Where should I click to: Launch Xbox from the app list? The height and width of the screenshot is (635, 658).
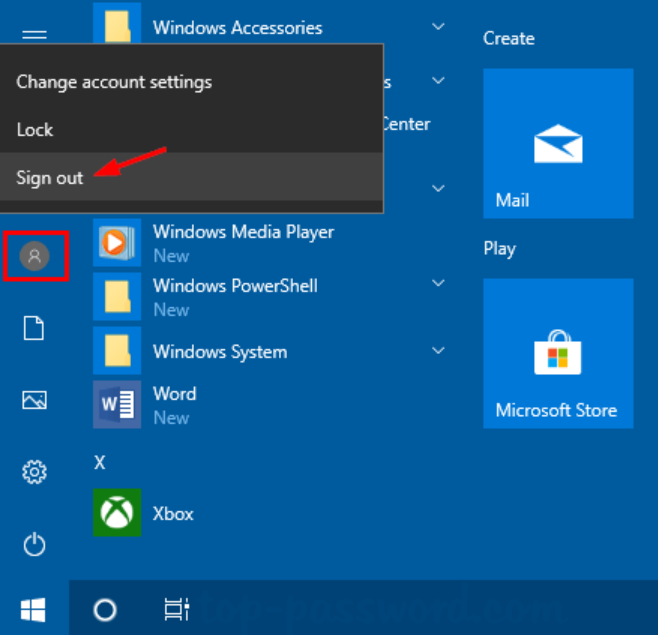click(173, 514)
